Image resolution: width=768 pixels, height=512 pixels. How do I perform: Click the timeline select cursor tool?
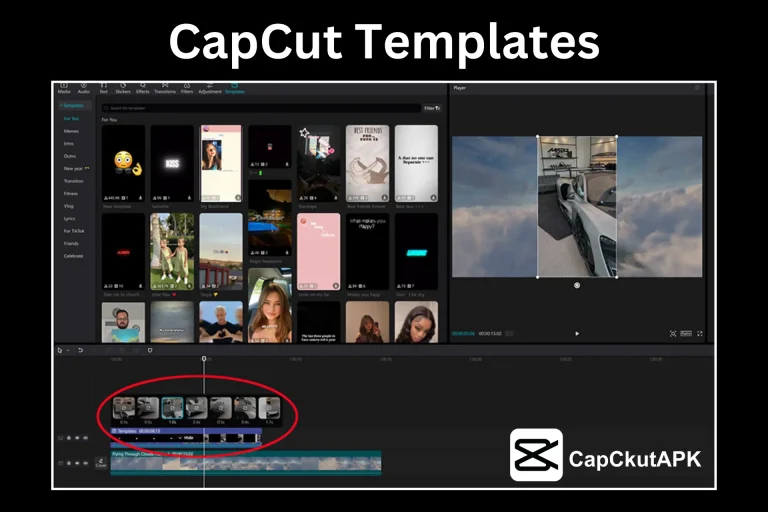pos(60,350)
